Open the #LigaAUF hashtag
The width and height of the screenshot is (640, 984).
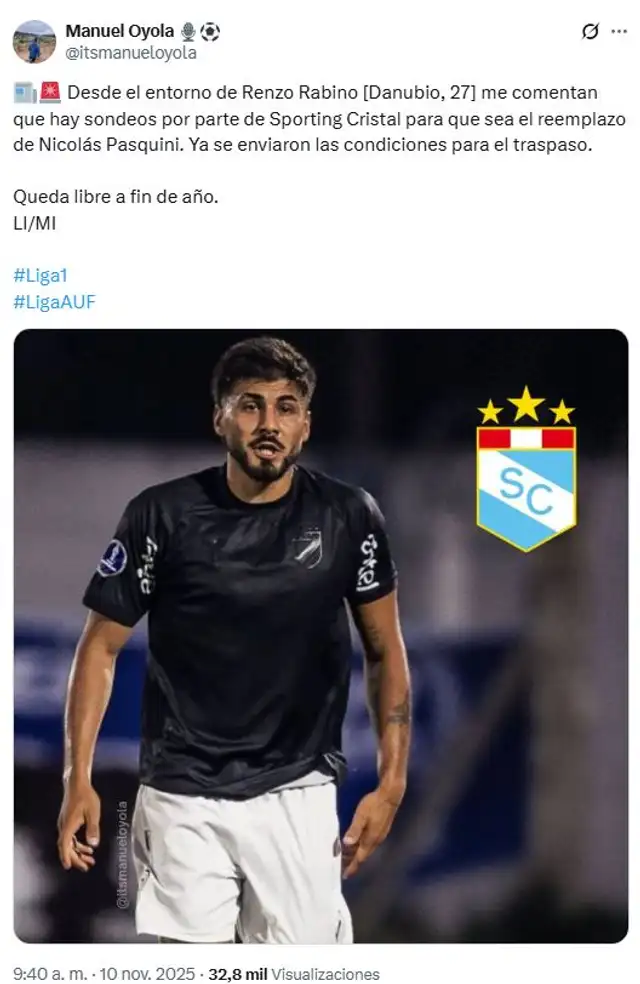point(55,302)
